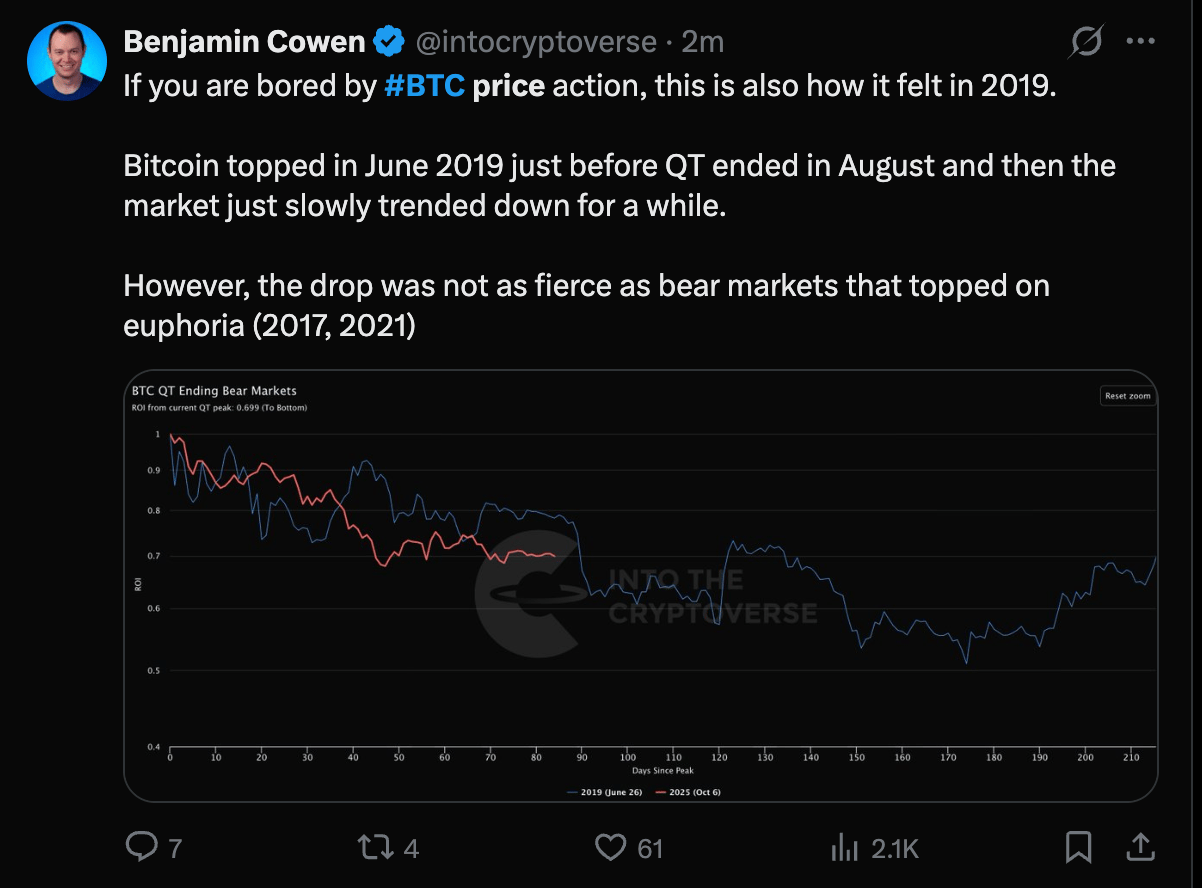Screen dimensions: 1202x888
Task: Toggle the 2025 (Oct 6) legend series
Action: pos(690,791)
